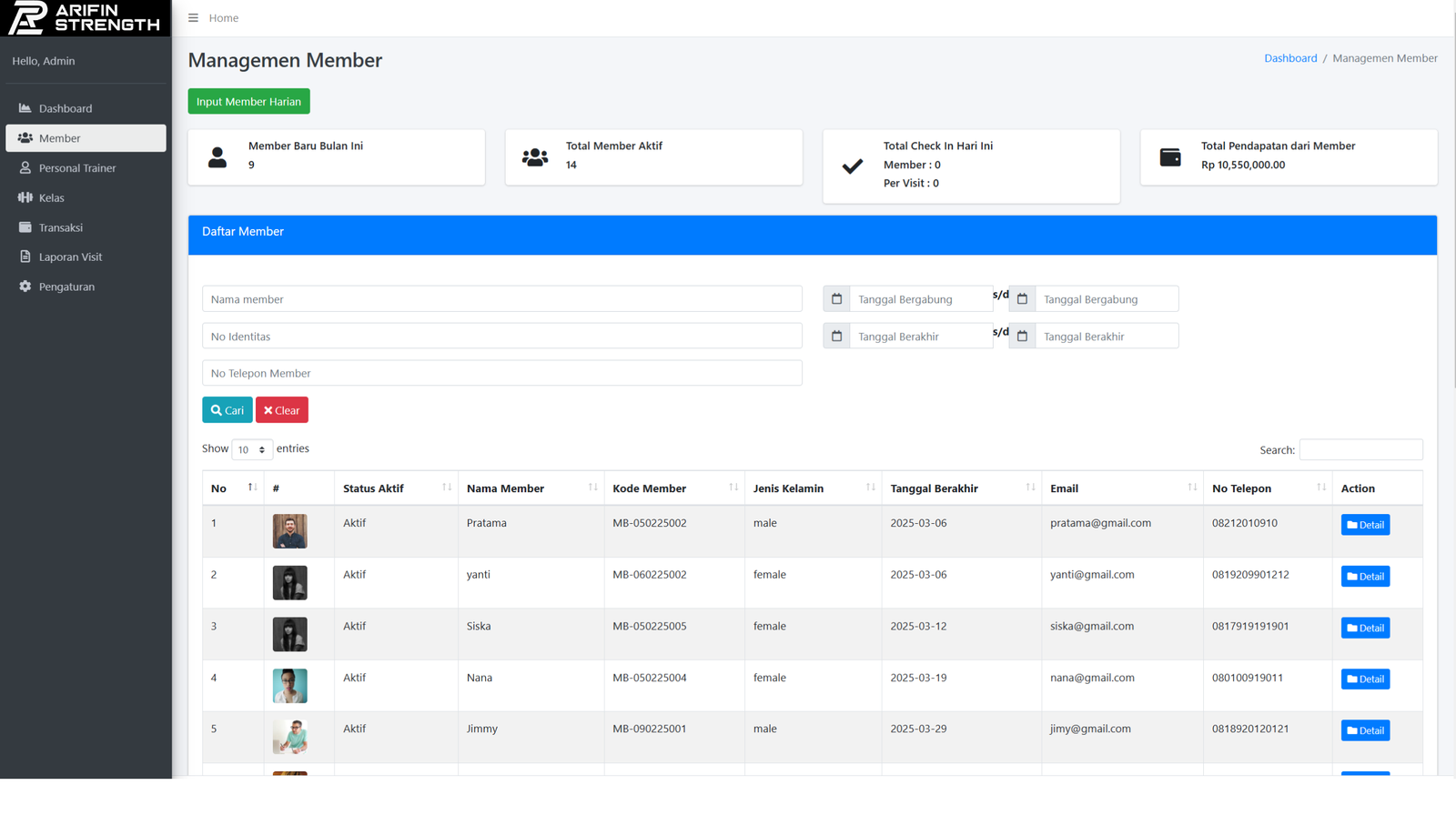This screenshot has height=815, width=1456.
Task: Click Nana's profile photo thumbnail
Action: pyautogui.click(x=290, y=686)
